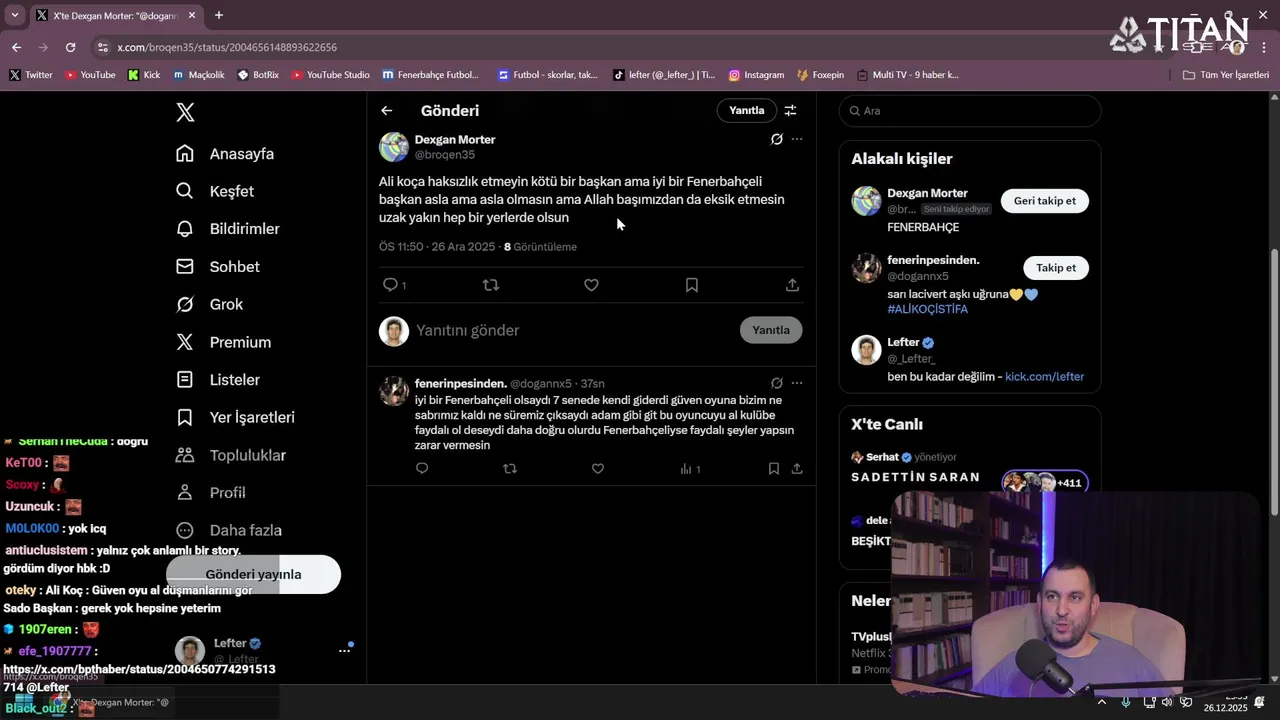Image resolution: width=1280 pixels, height=720 pixels.
Task: Click the X logo in sidebar
Action: 185,112
